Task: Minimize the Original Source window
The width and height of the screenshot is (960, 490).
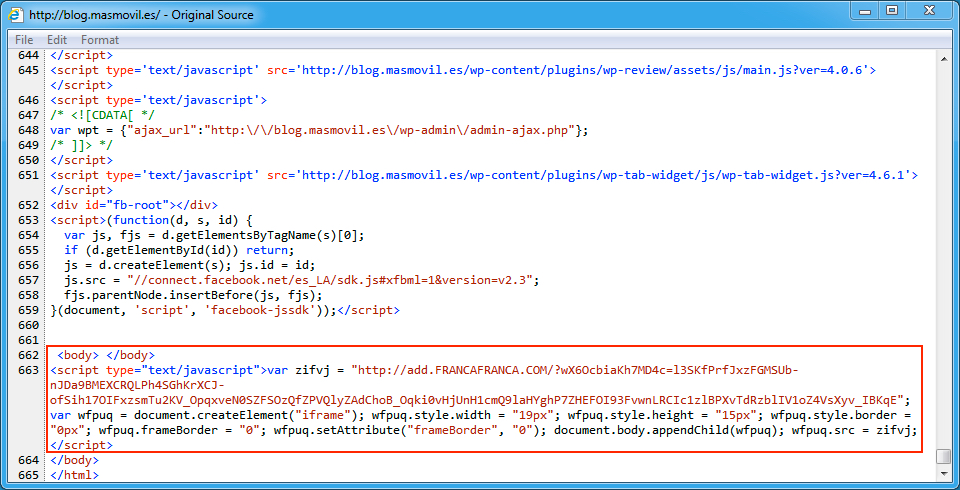Action: 864,10
